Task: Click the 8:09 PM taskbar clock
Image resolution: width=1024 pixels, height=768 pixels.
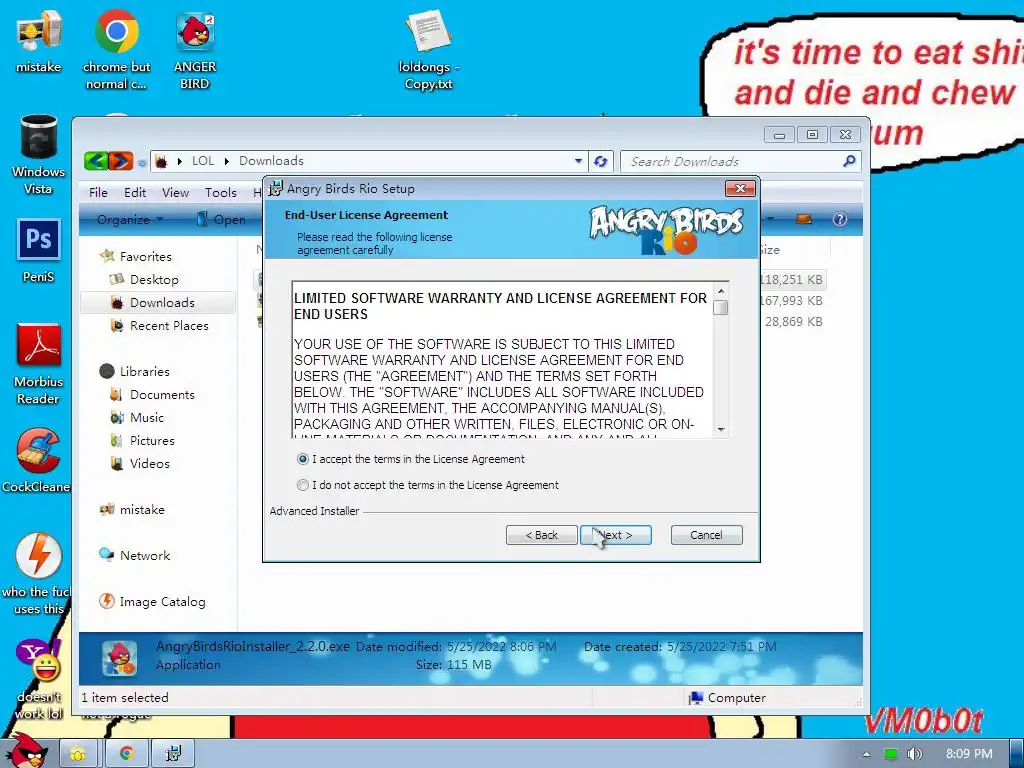Action: [968, 754]
